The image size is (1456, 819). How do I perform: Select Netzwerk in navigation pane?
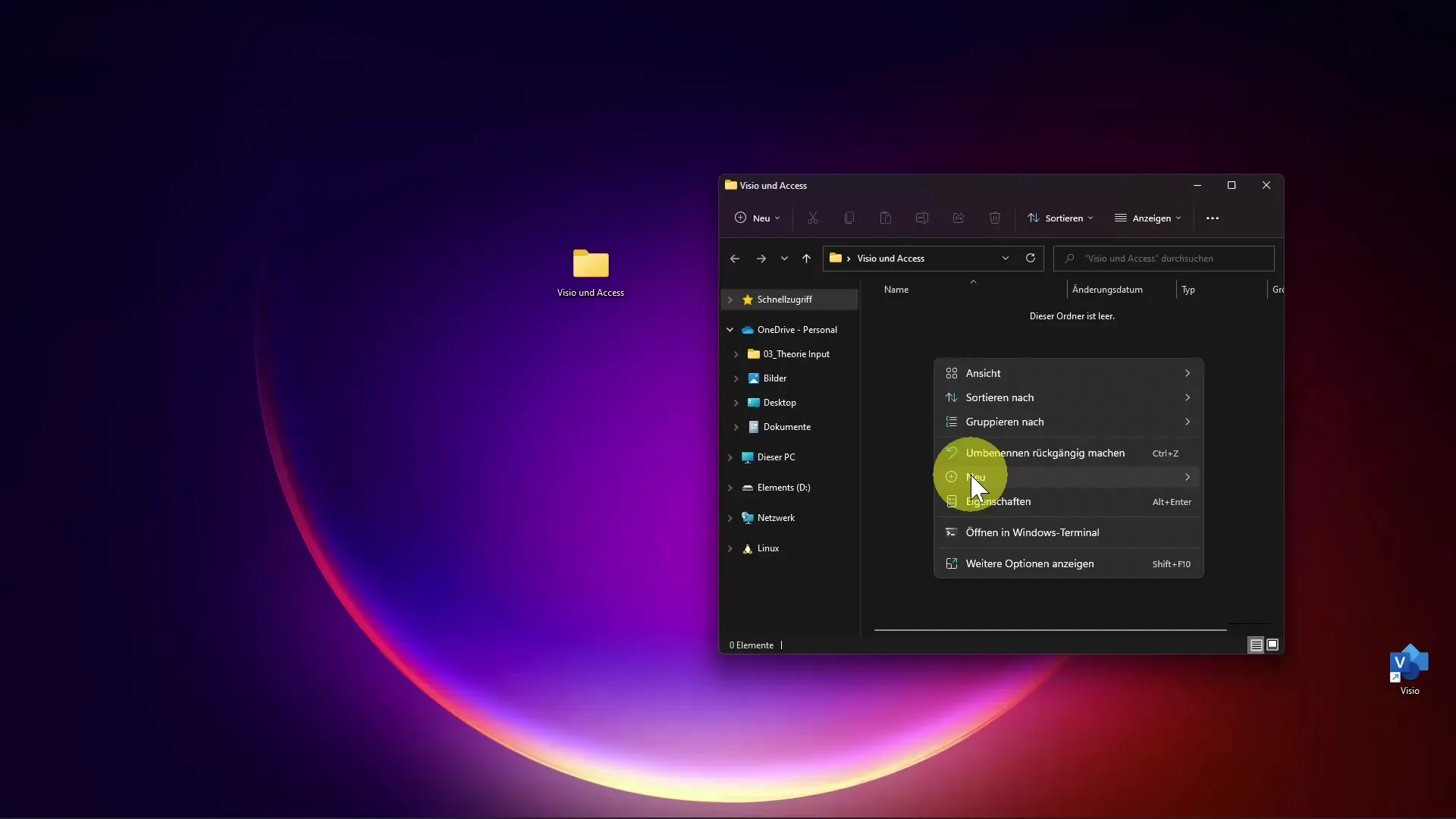[776, 518]
